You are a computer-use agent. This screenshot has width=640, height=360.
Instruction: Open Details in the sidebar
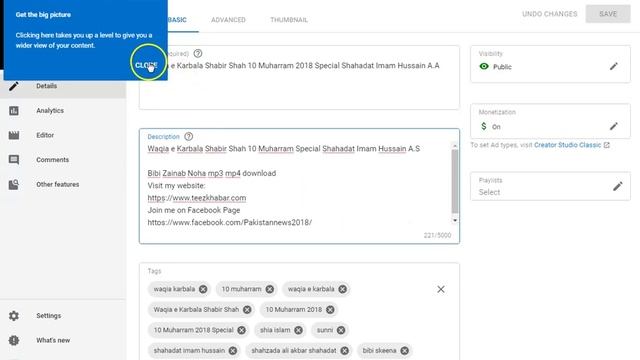63,86
